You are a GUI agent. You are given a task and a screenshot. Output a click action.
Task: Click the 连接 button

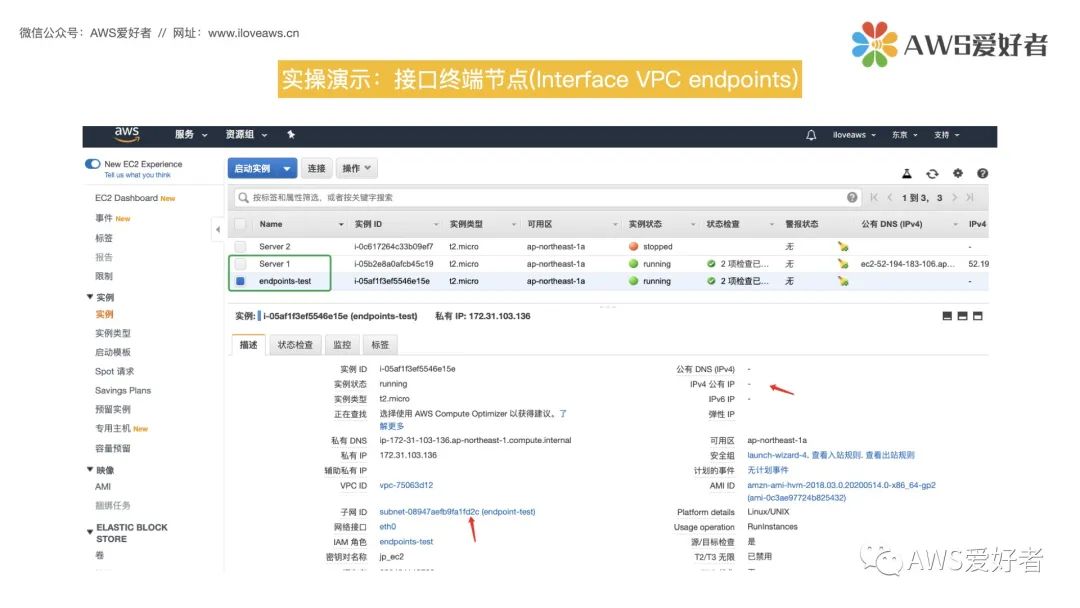coord(317,169)
